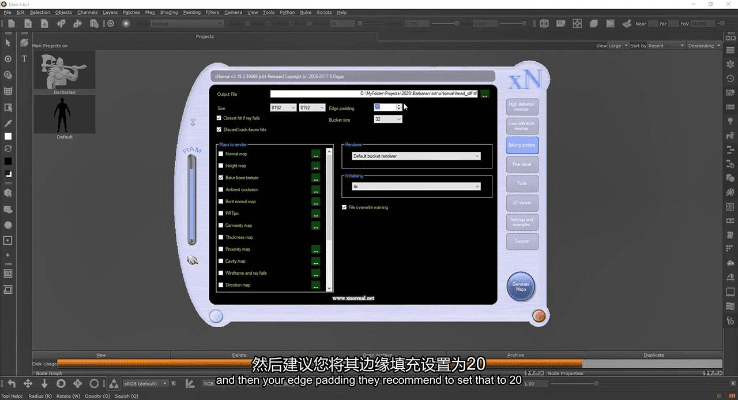Screen dimensions: 738x400
Task: Open the Bucket size dropdown
Action: 388,120
